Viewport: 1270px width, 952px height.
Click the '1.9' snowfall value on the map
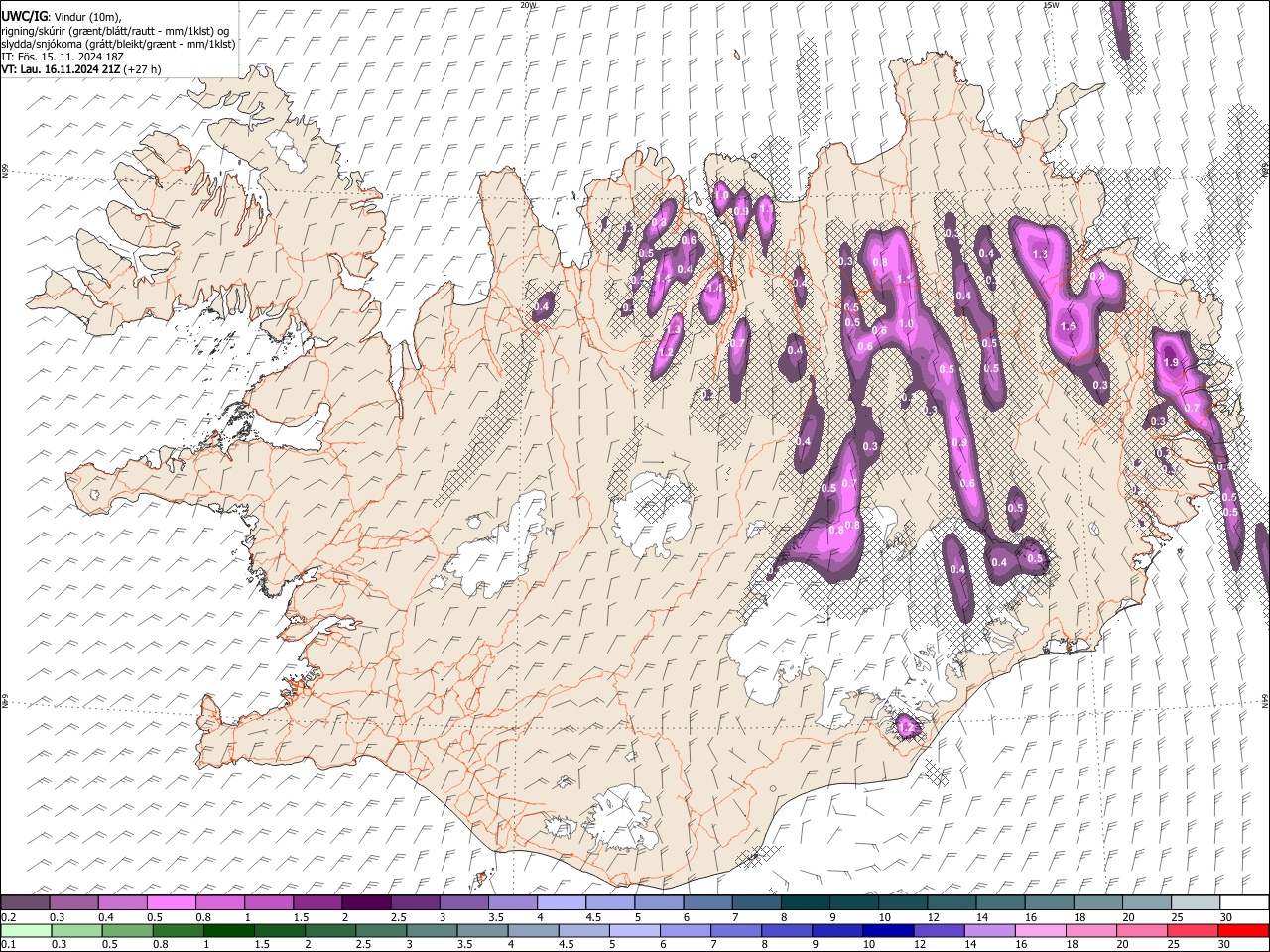[x=1171, y=363]
